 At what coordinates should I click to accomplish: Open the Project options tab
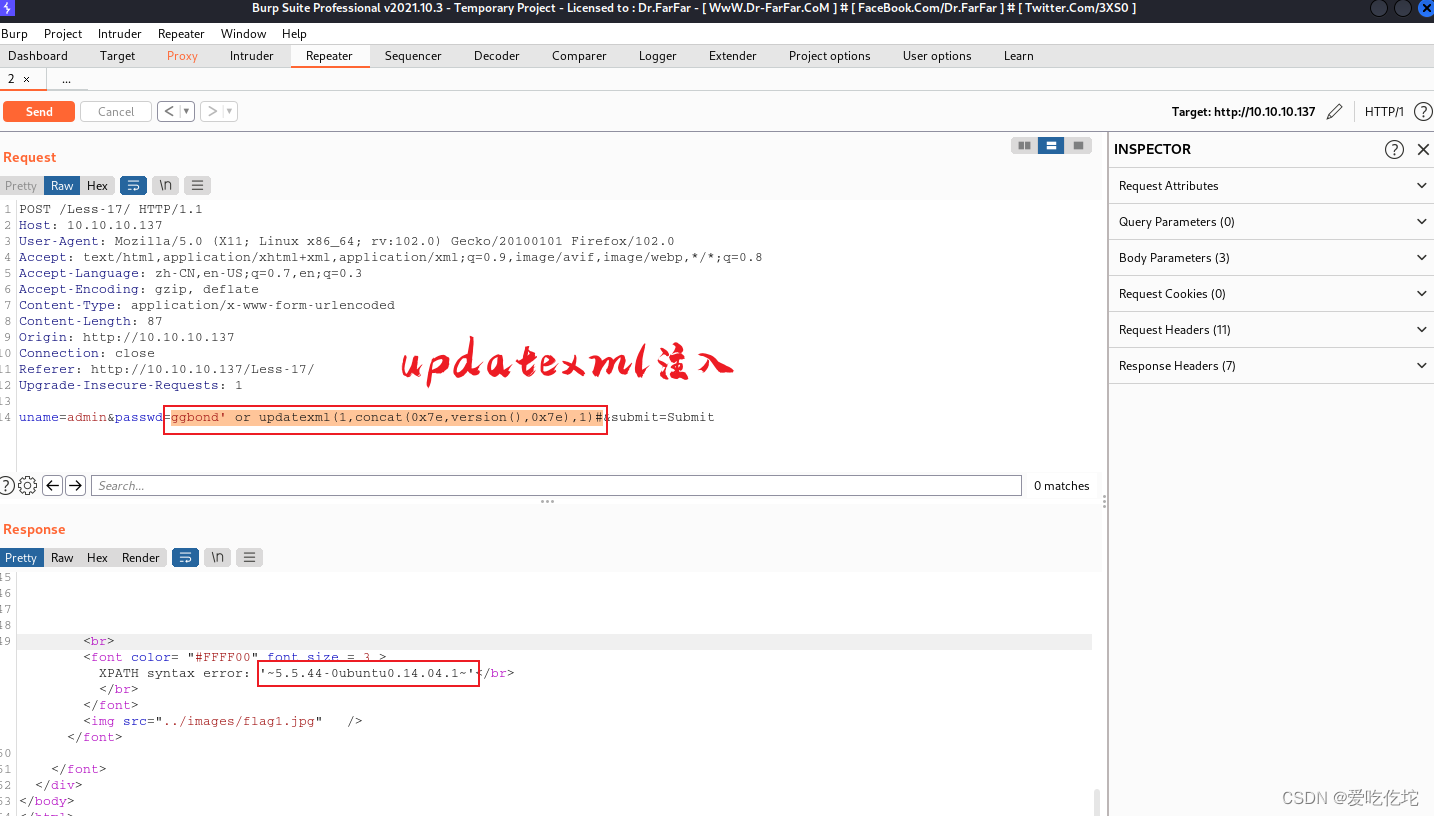pos(829,56)
